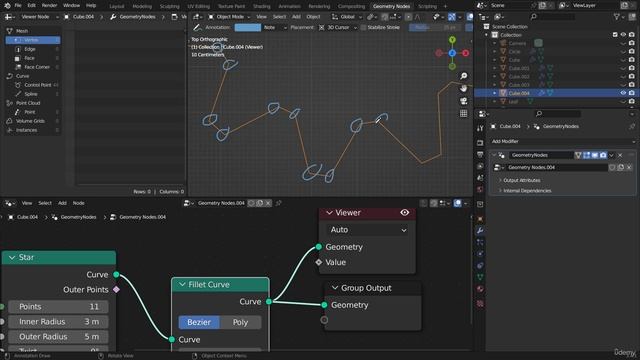Toggle render camera icon for Cube.004
Screen dimensions: 640x360
click(x=632, y=93)
